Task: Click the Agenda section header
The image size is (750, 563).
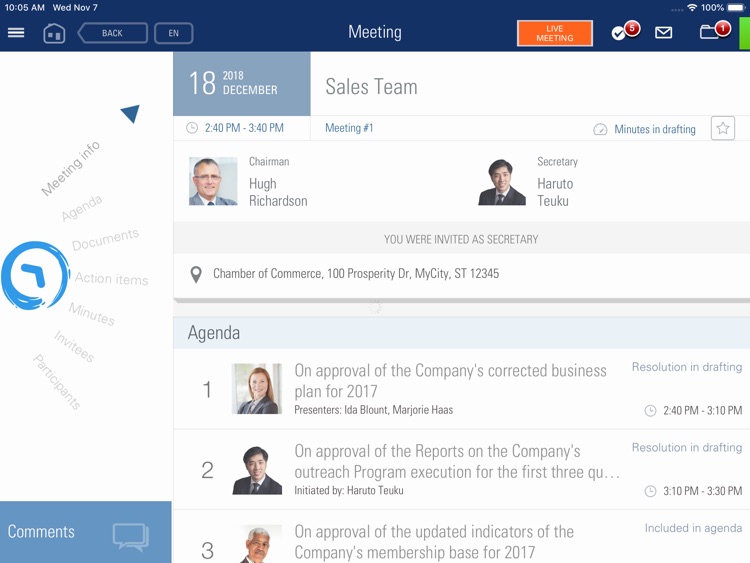Action: point(462,332)
